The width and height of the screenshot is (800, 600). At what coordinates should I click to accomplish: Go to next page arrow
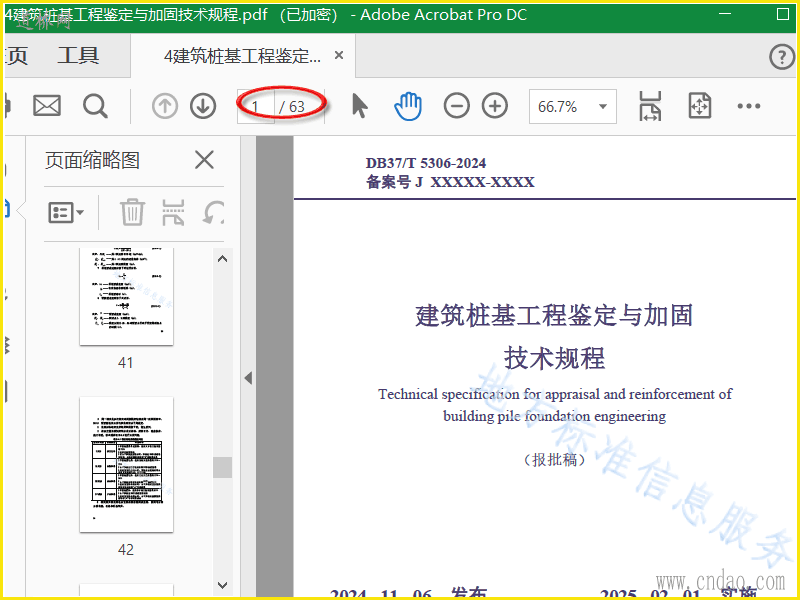(x=203, y=106)
